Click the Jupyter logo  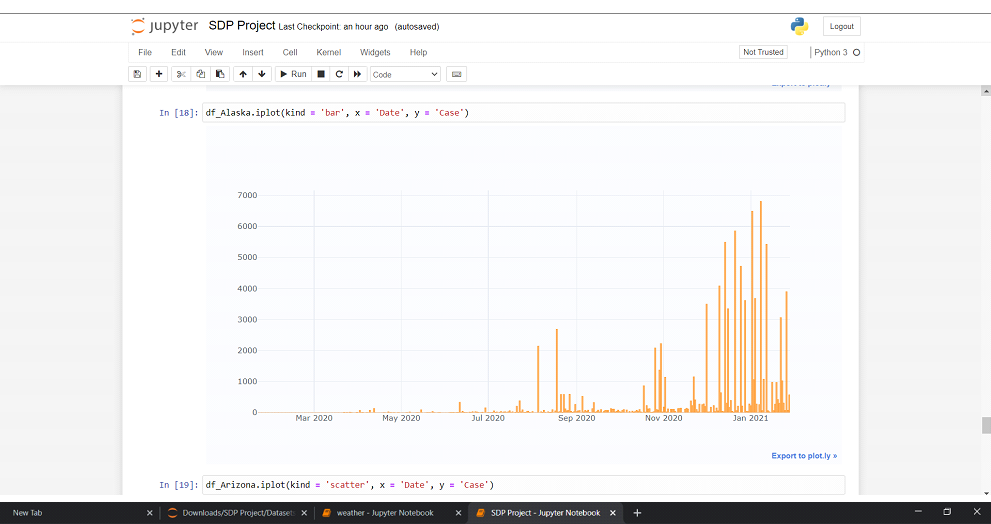(164, 27)
